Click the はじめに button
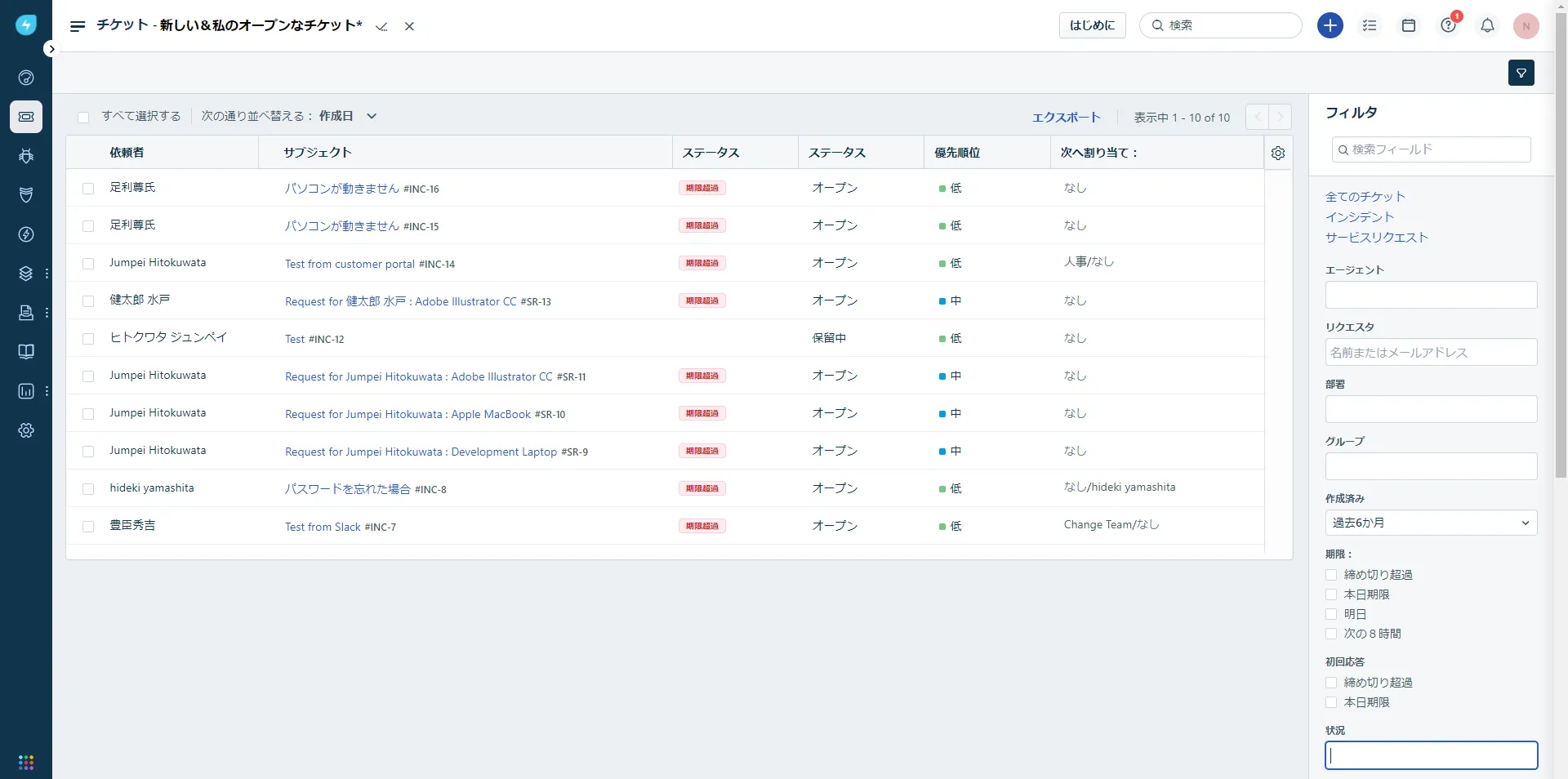This screenshot has width=1568, height=779. [1093, 25]
